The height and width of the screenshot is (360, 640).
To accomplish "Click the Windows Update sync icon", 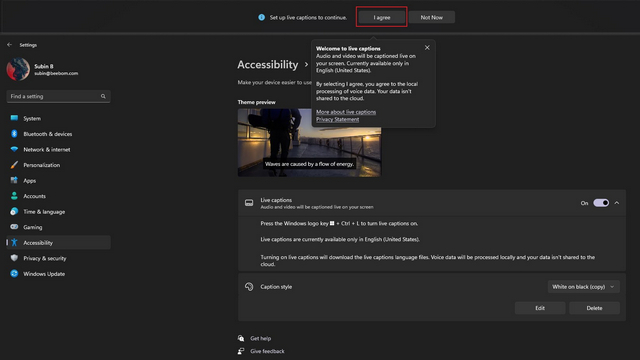I will click(14, 273).
